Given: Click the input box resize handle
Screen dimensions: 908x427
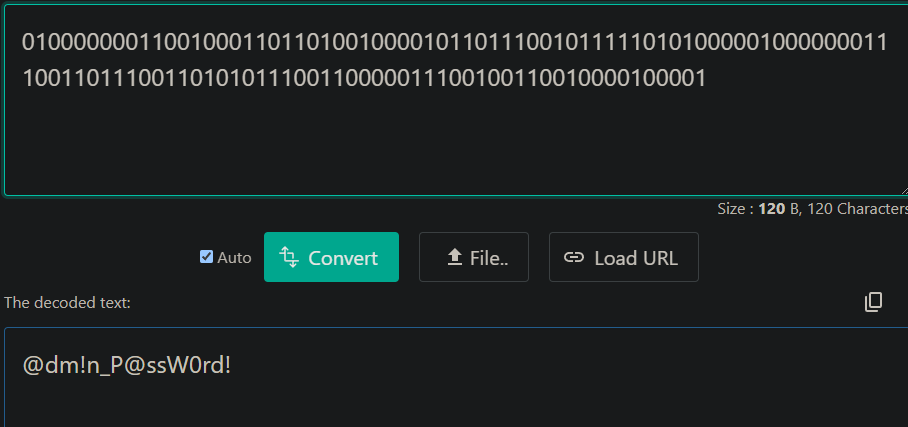Looking at the screenshot, I should [902, 189].
